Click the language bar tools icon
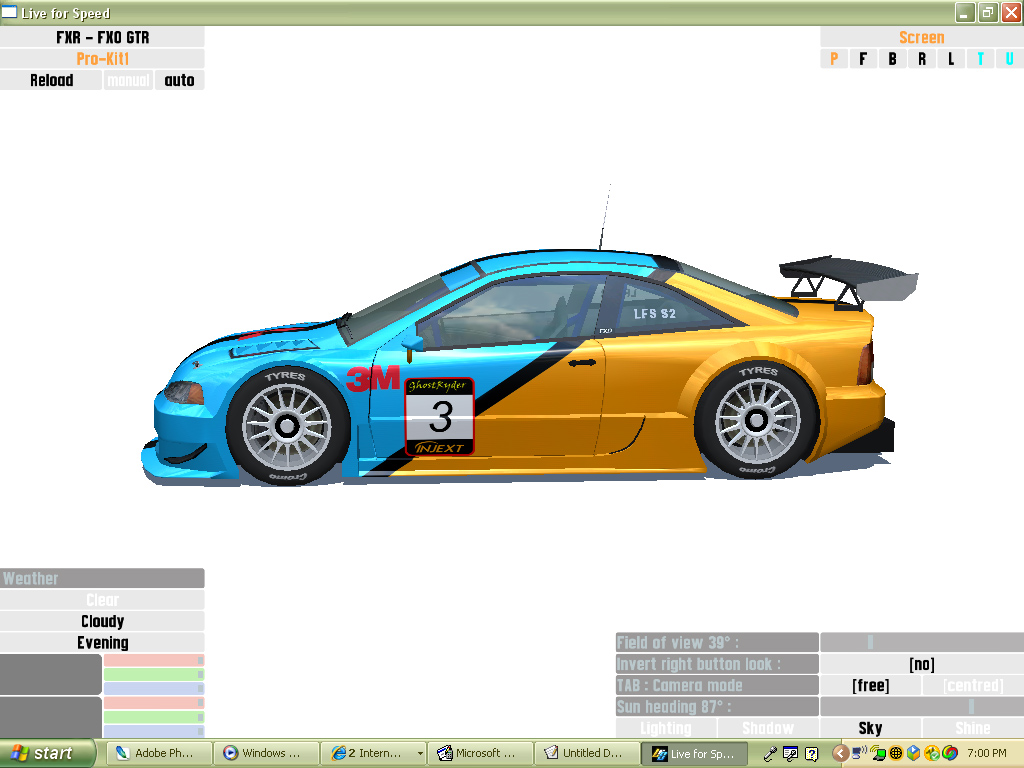Screen dimensions: 1024x768 click(x=790, y=754)
